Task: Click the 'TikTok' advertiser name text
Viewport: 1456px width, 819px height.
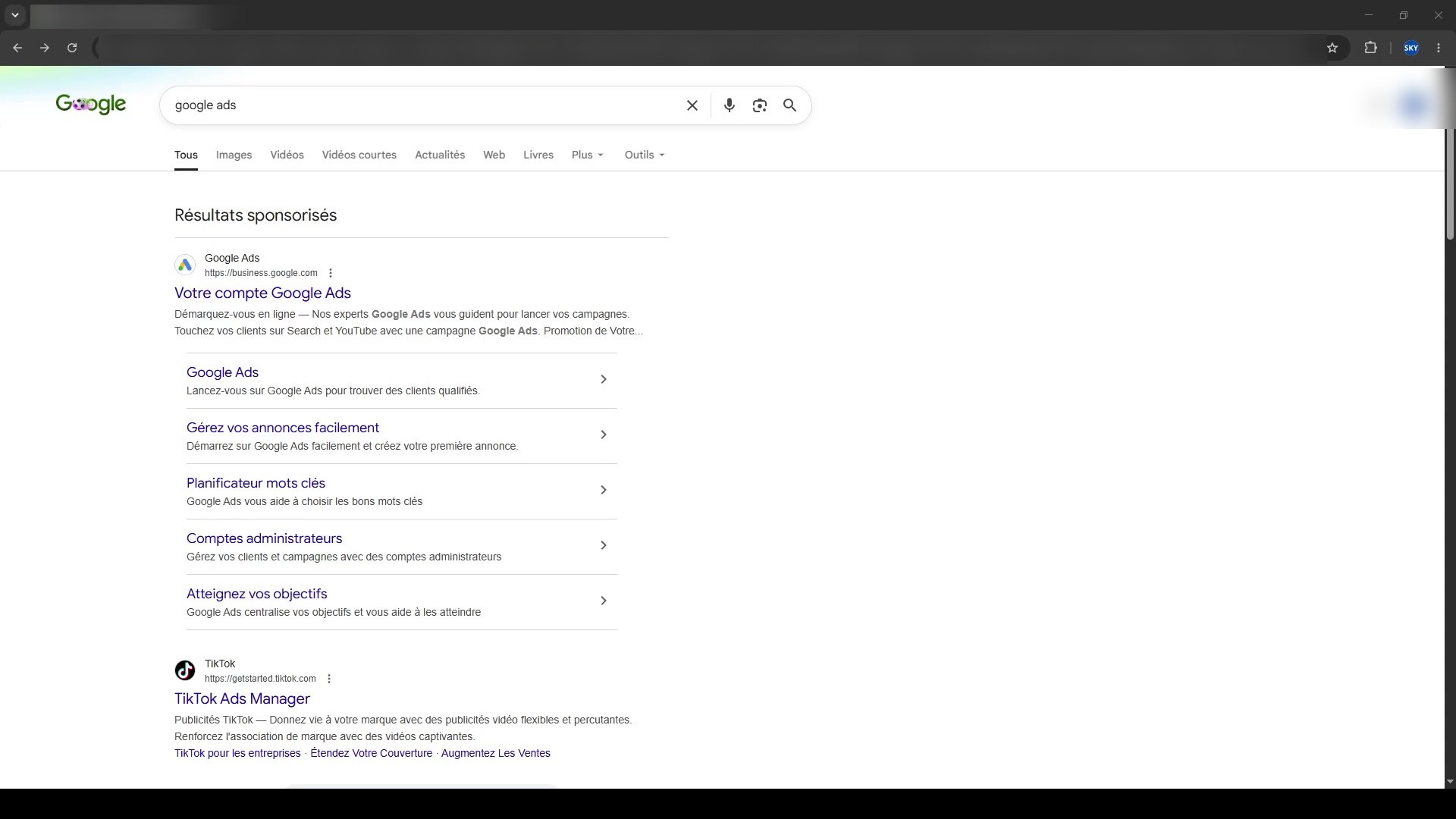Action: 220,664
